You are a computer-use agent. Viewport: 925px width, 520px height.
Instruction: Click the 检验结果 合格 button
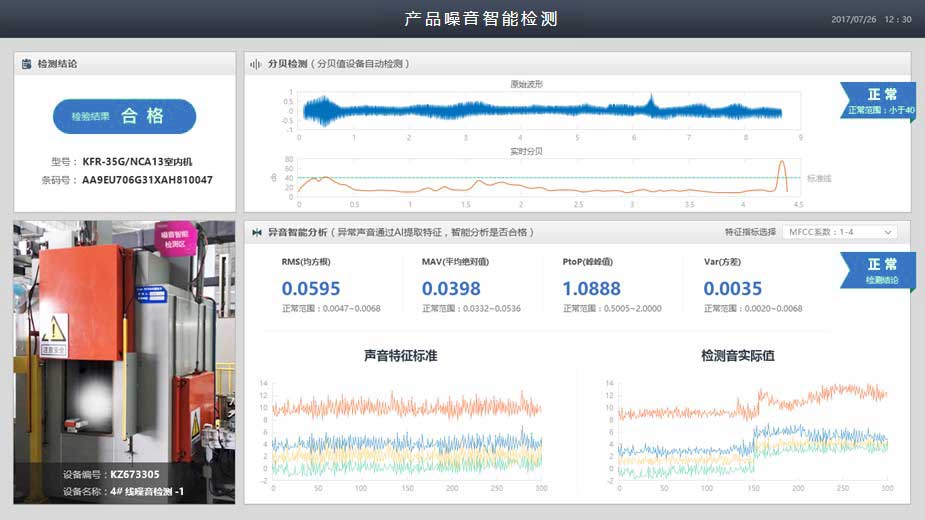(124, 116)
